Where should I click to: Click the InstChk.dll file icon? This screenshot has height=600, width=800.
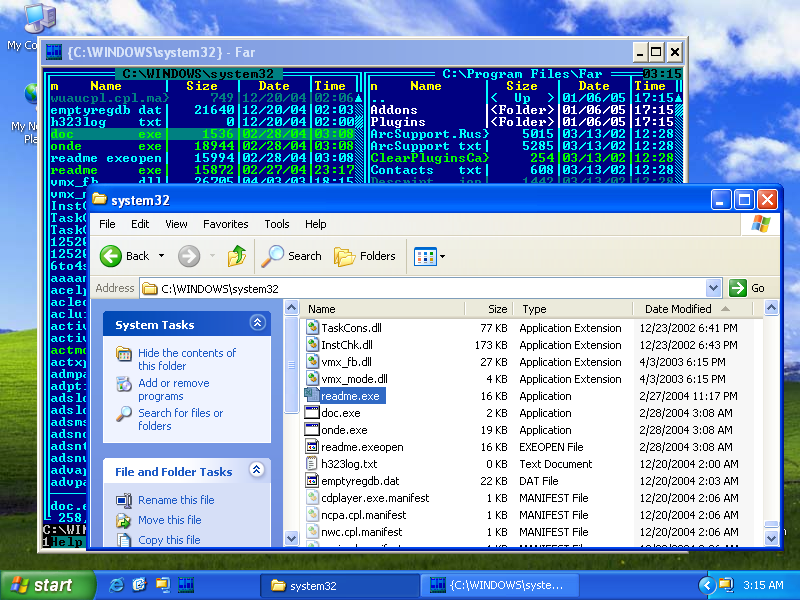coord(312,344)
